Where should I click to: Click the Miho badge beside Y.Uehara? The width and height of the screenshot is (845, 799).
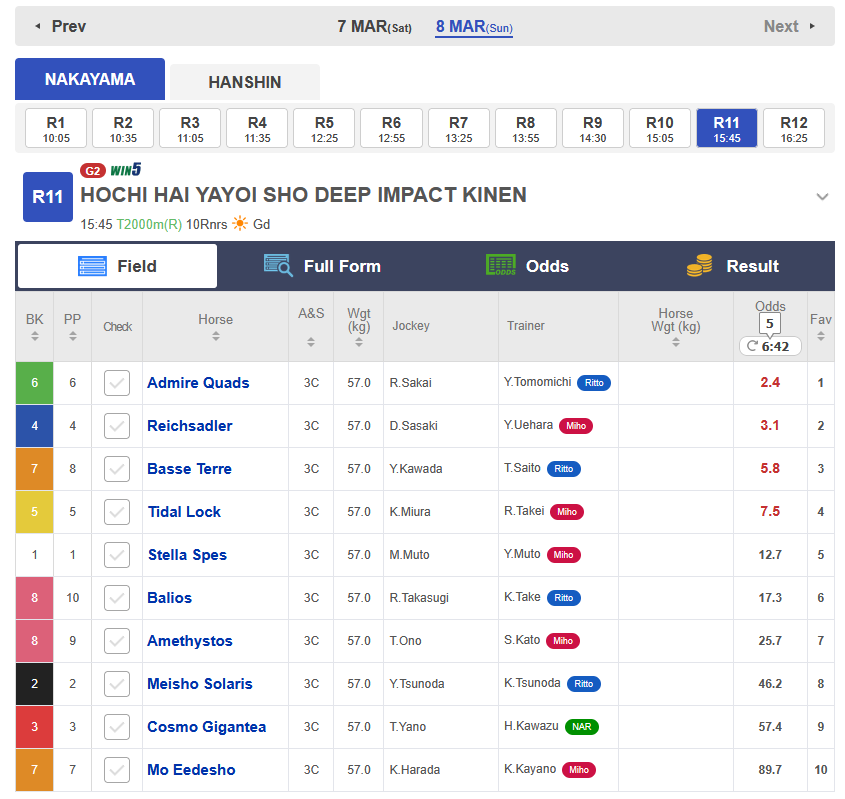[x=576, y=426]
